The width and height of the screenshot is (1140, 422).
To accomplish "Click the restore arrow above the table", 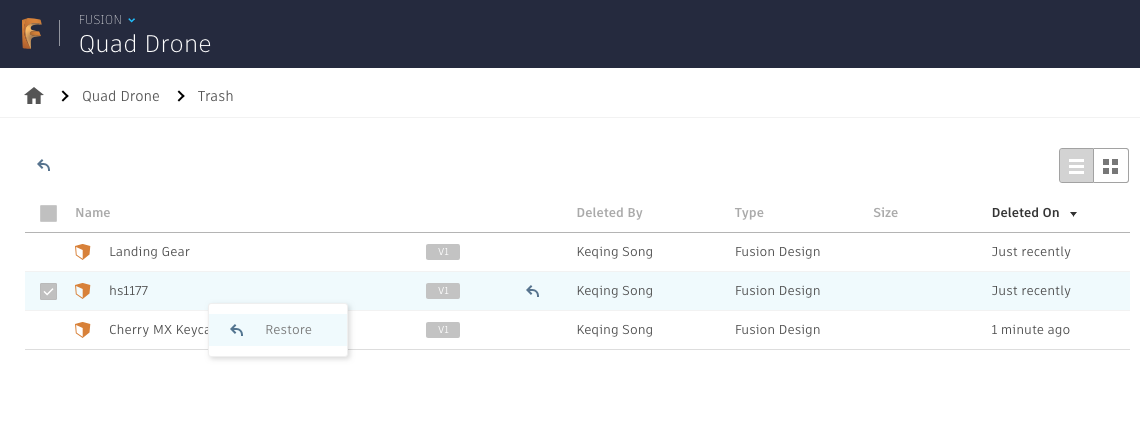I will pos(44,165).
